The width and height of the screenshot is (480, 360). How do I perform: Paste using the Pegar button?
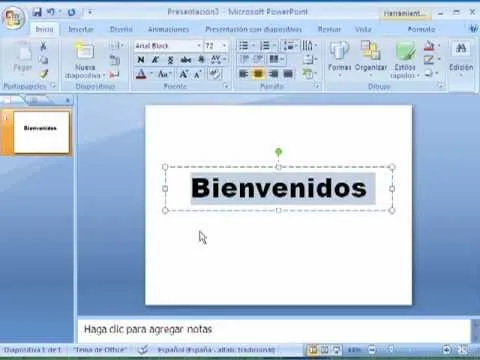click(x=22, y=57)
